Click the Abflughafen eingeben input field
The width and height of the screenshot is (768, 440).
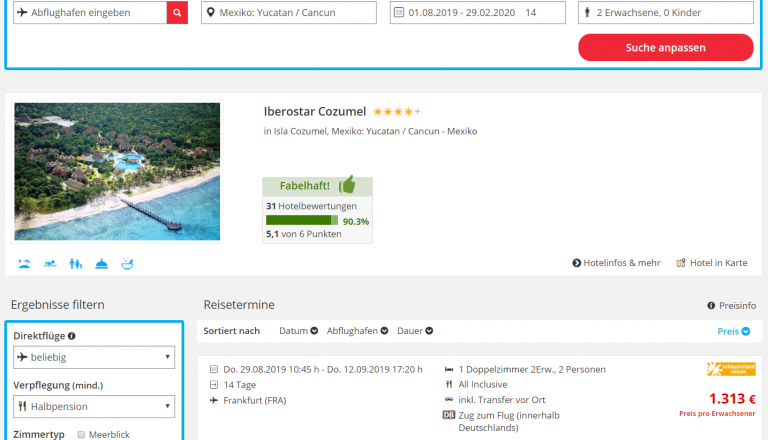90,12
